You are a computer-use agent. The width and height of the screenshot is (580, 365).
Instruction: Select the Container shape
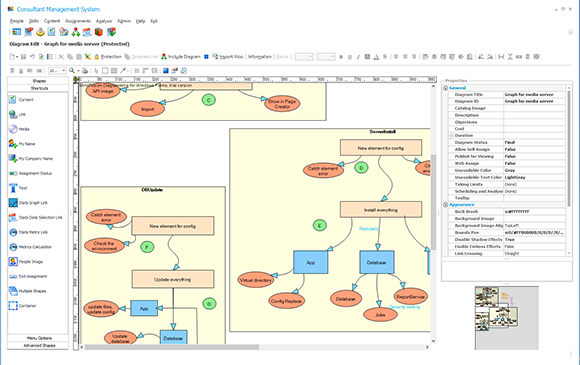click(23, 306)
